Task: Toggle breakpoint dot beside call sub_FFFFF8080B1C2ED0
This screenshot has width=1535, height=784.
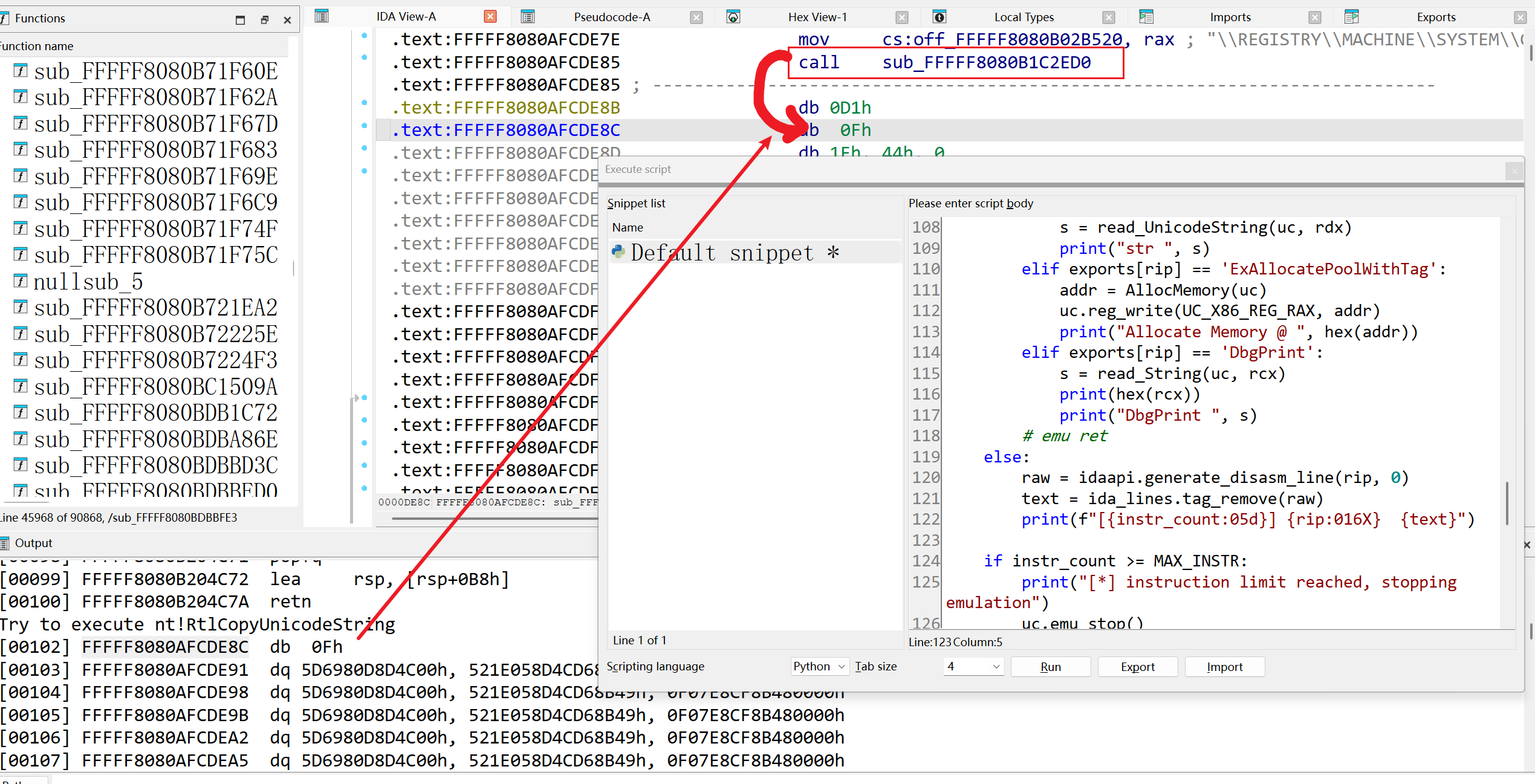Action: [x=364, y=57]
